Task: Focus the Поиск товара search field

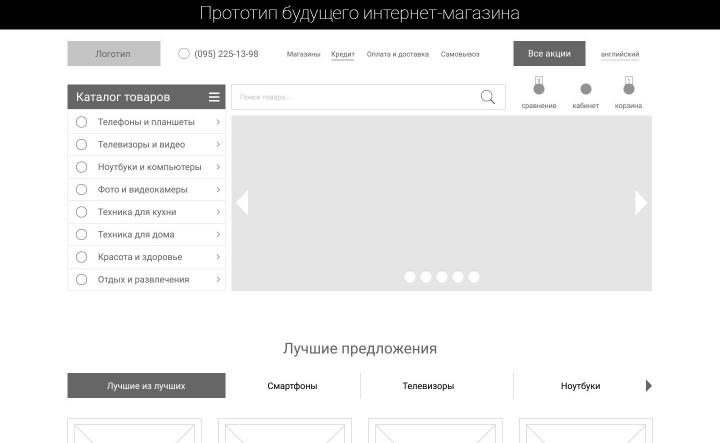Action: point(368,97)
